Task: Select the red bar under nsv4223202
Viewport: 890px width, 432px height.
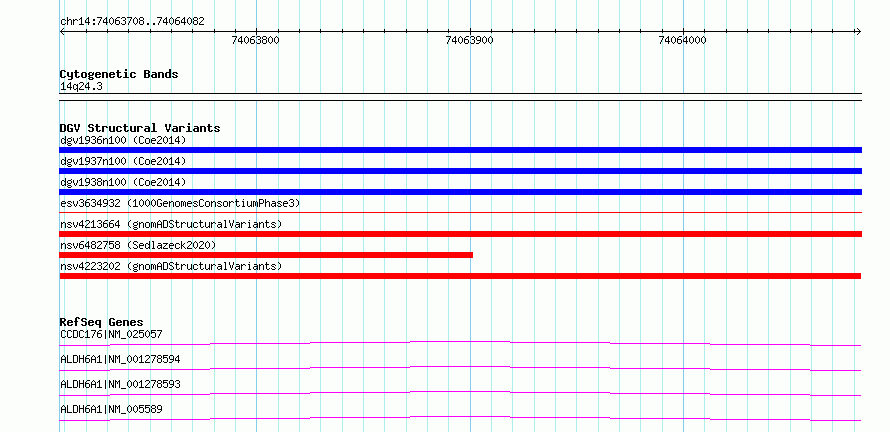Action: pyautogui.click(x=460, y=276)
